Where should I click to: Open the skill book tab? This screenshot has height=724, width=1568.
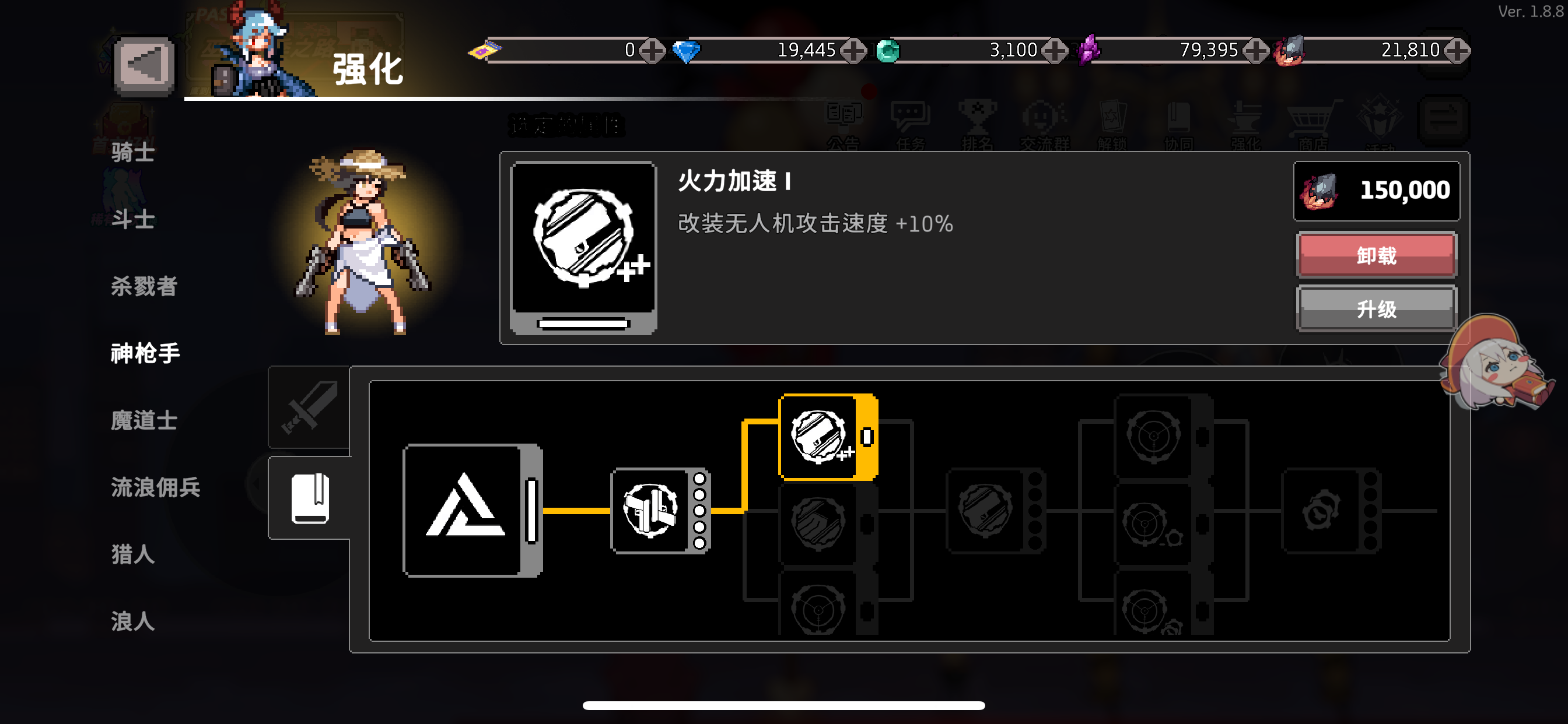[309, 498]
